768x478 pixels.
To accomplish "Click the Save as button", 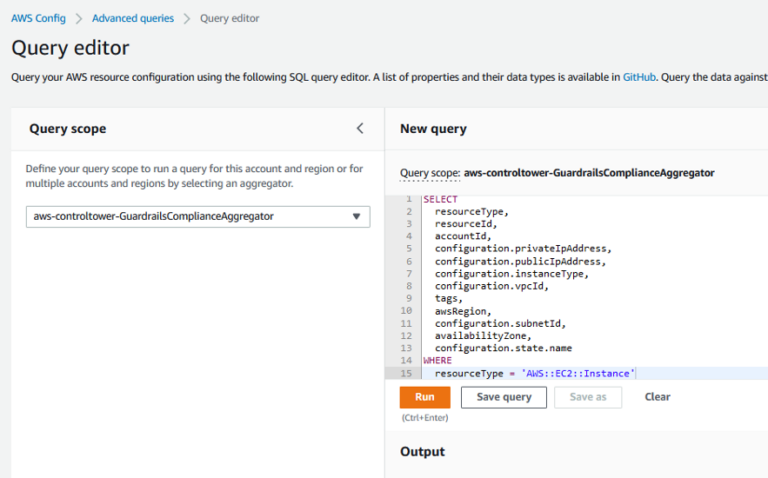I will click(x=588, y=397).
